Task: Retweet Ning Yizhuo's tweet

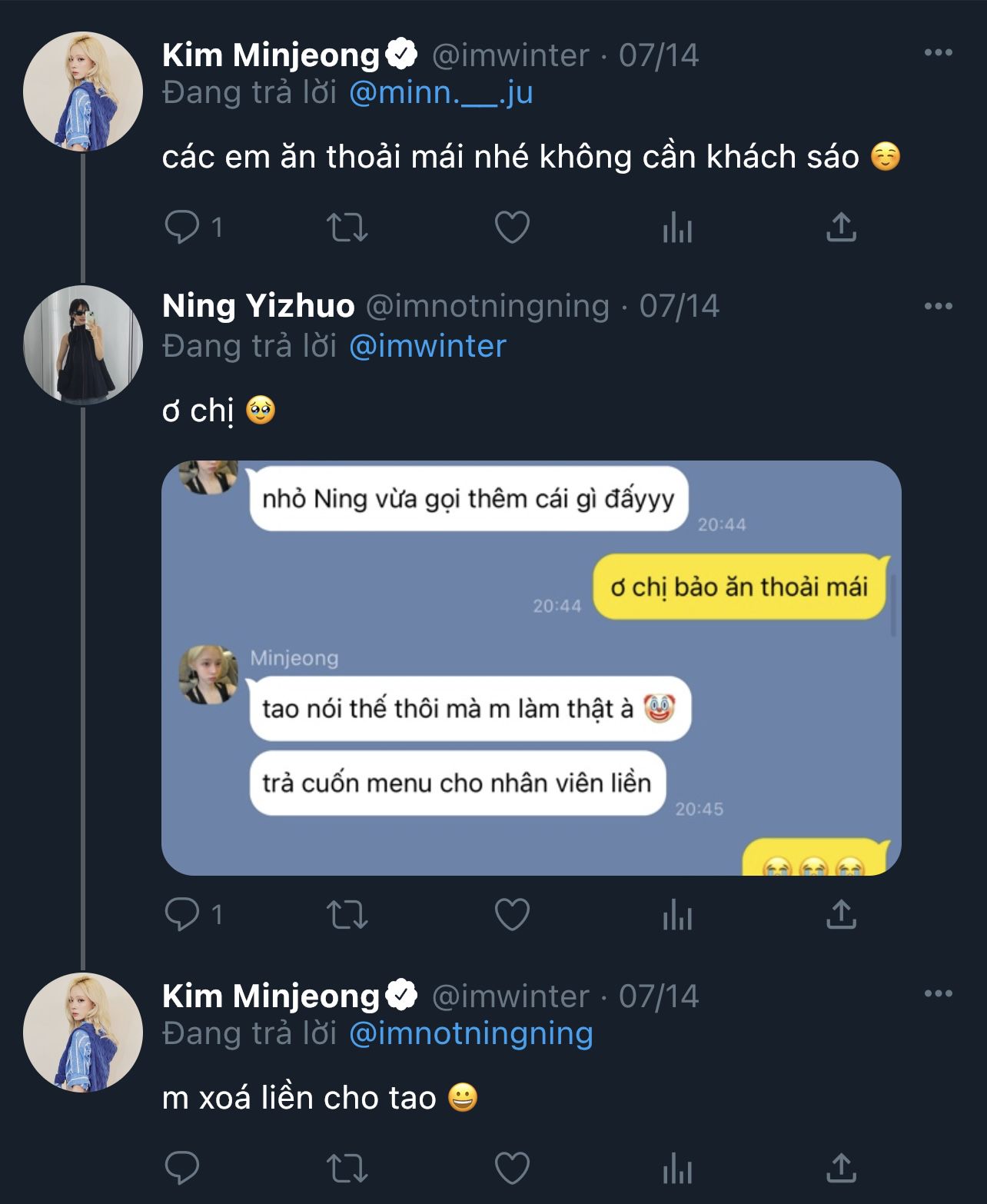Action: click(347, 914)
